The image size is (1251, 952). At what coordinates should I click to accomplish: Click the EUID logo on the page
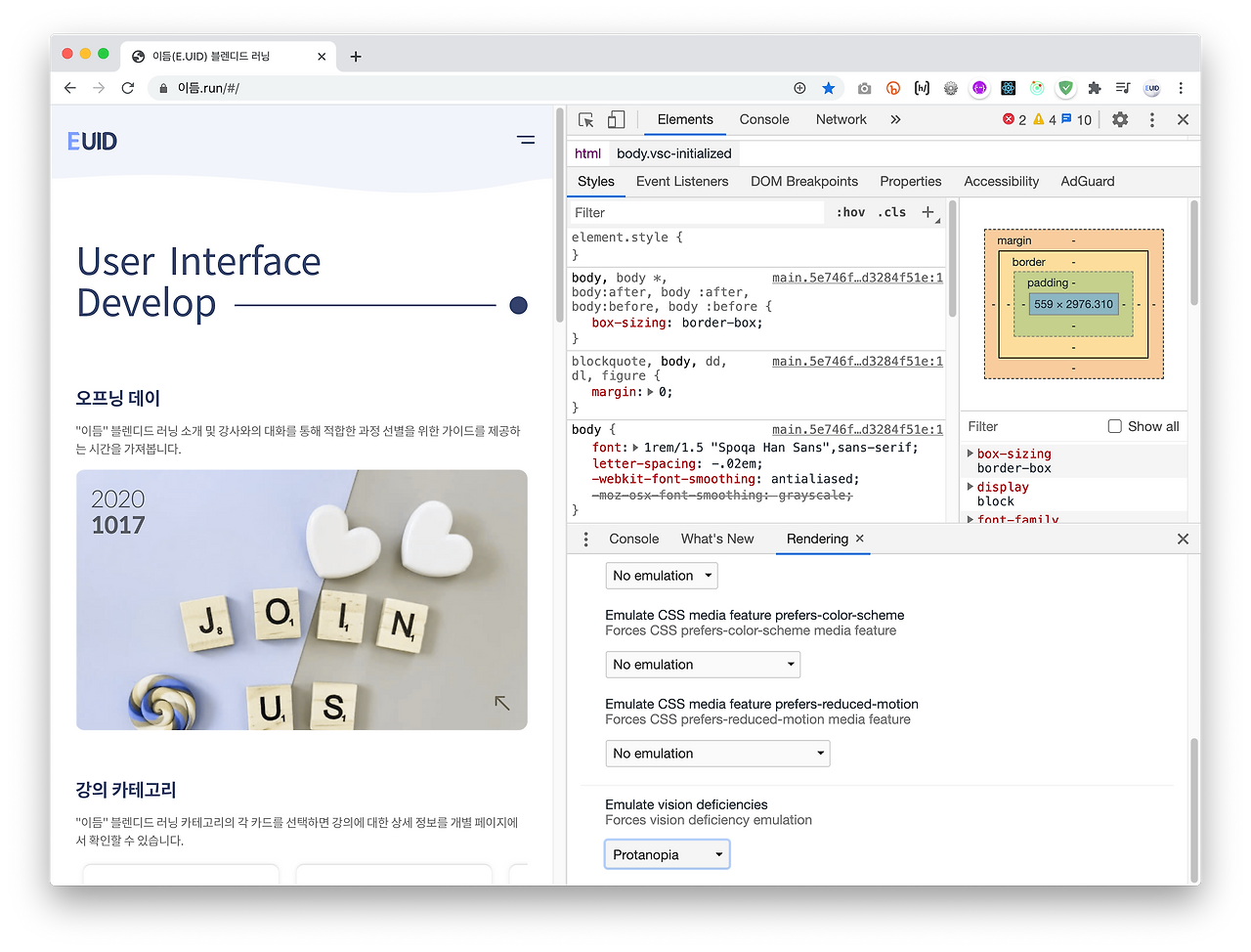point(92,141)
